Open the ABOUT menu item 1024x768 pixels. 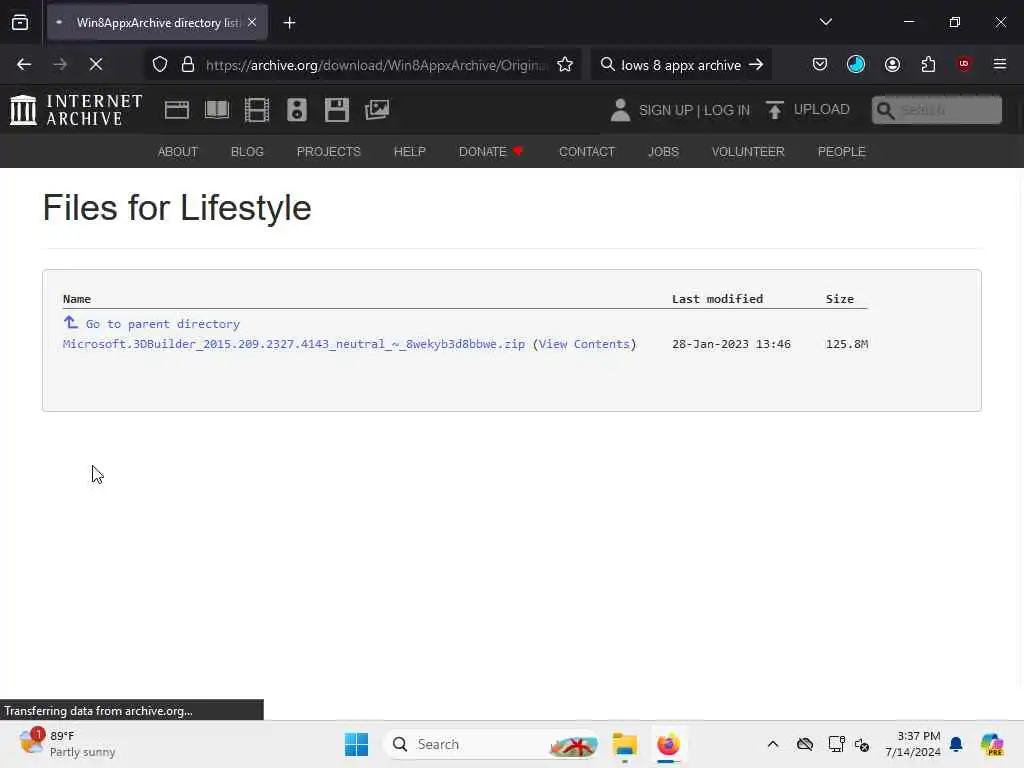click(178, 152)
